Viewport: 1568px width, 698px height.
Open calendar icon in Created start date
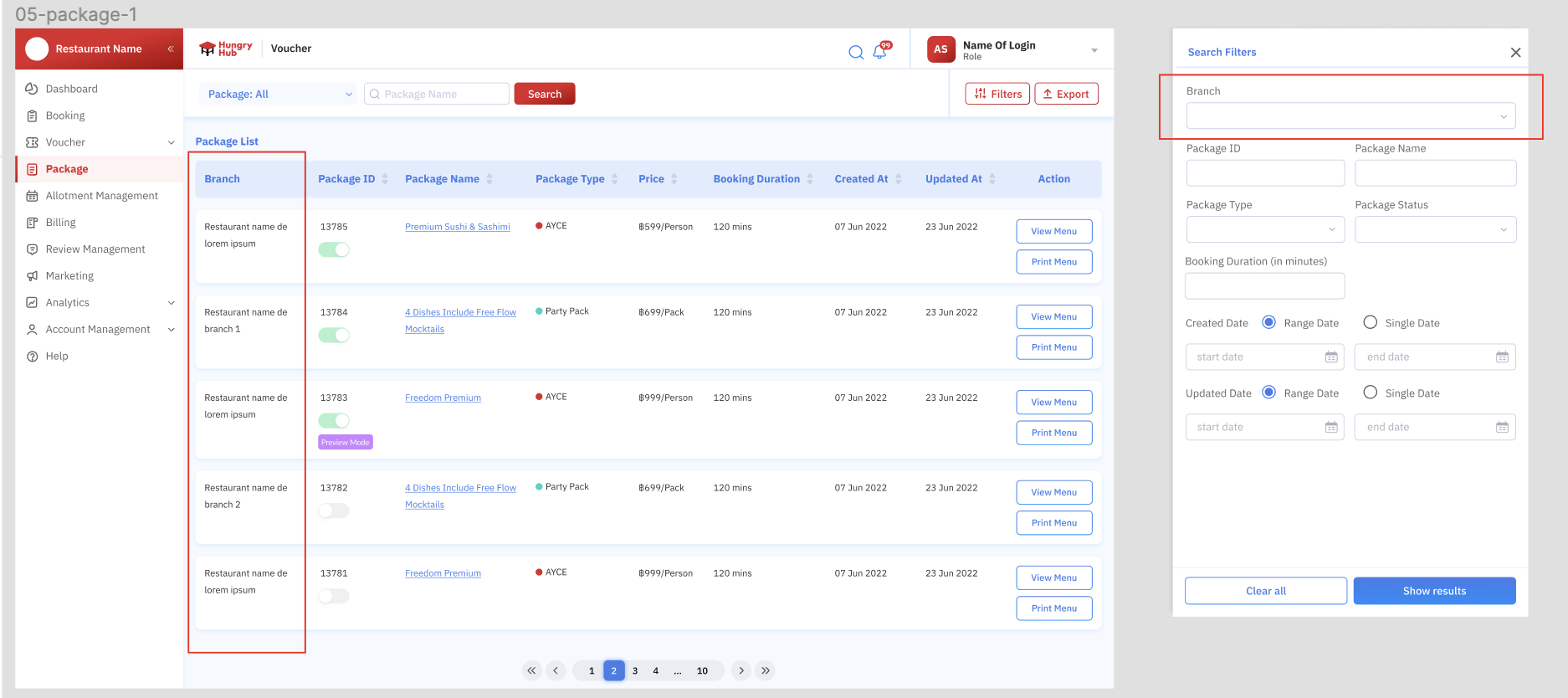(1330, 357)
